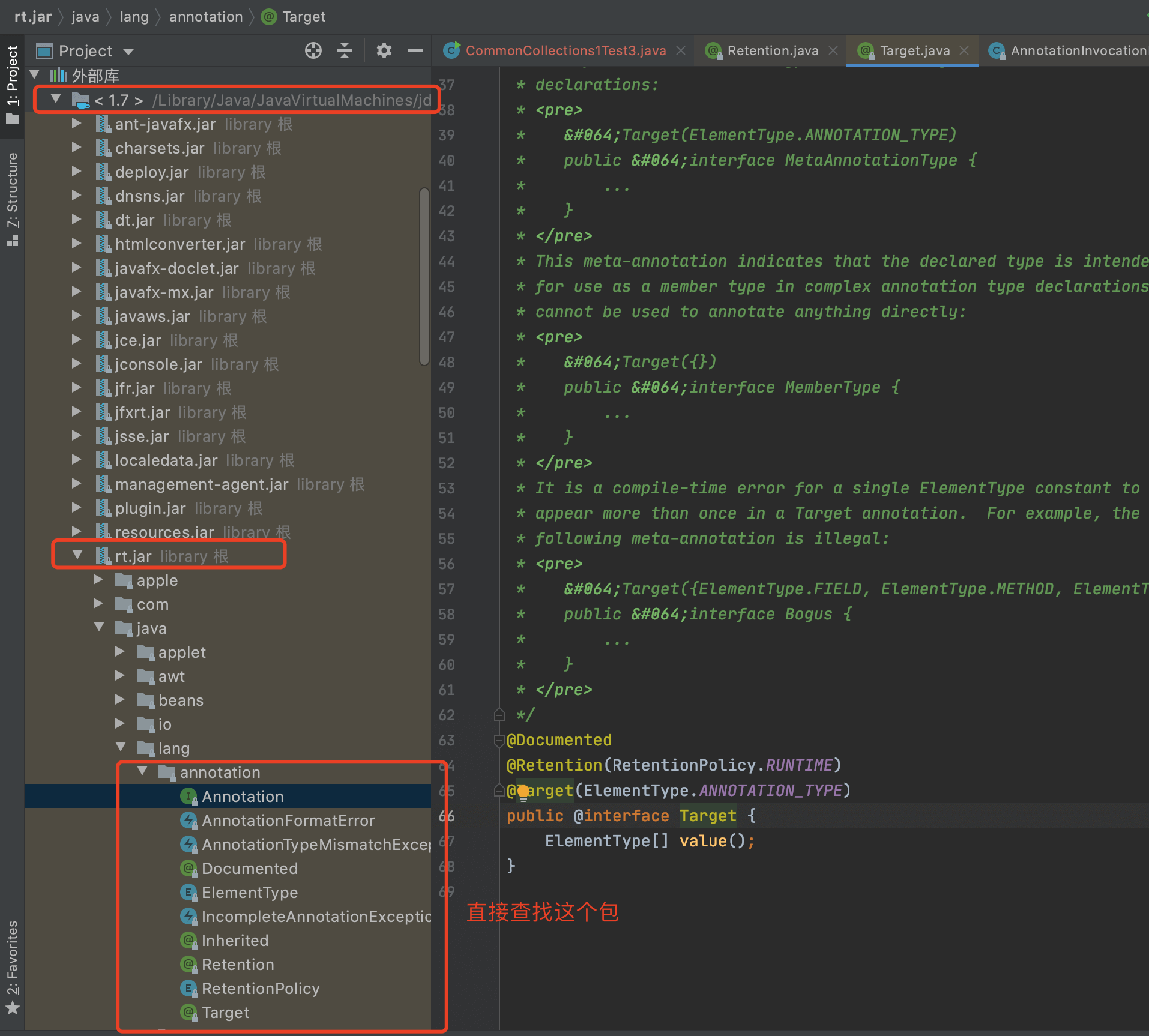Image resolution: width=1149 pixels, height=1036 pixels.
Task: Click the AnnotationTypeMismatchException icon
Action: (x=188, y=845)
